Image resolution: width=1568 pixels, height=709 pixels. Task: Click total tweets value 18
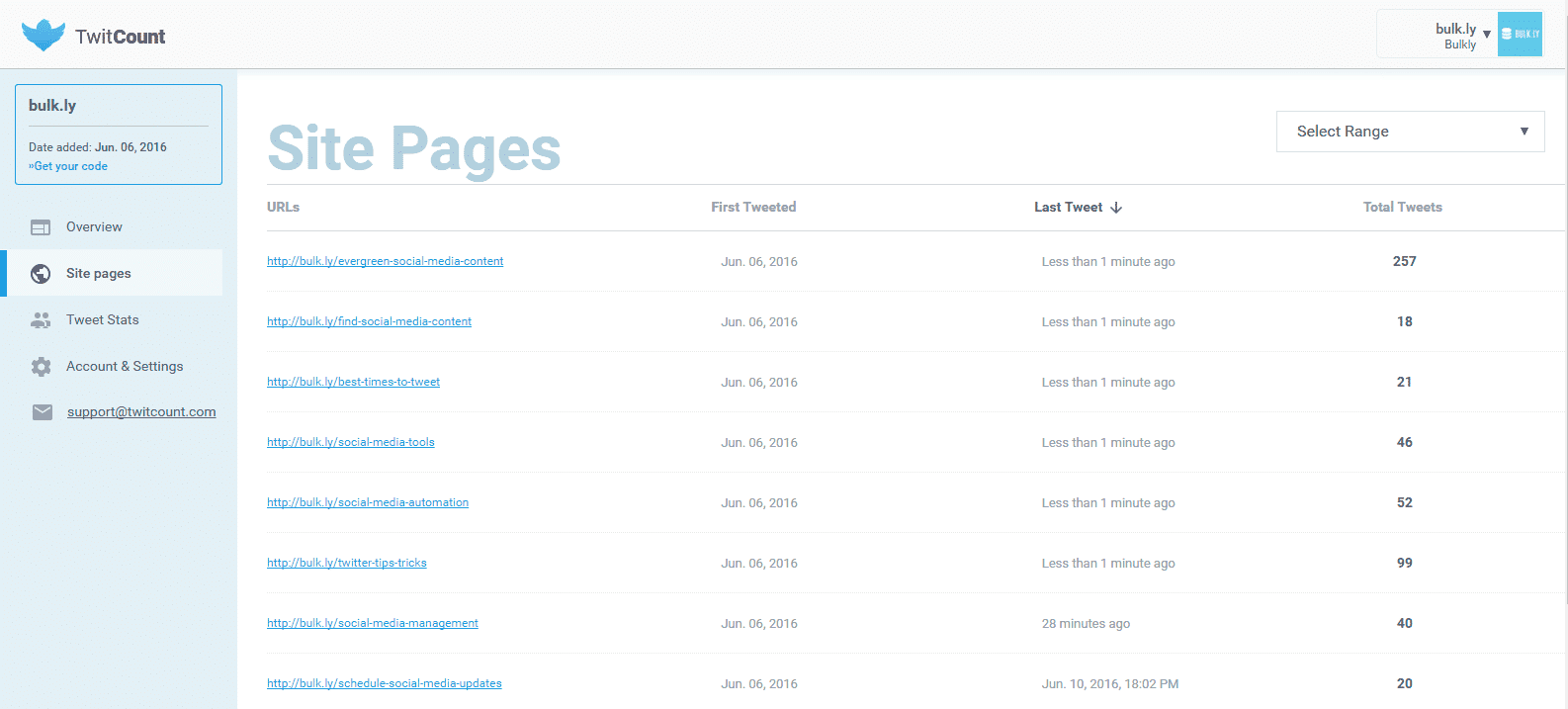(x=1404, y=321)
